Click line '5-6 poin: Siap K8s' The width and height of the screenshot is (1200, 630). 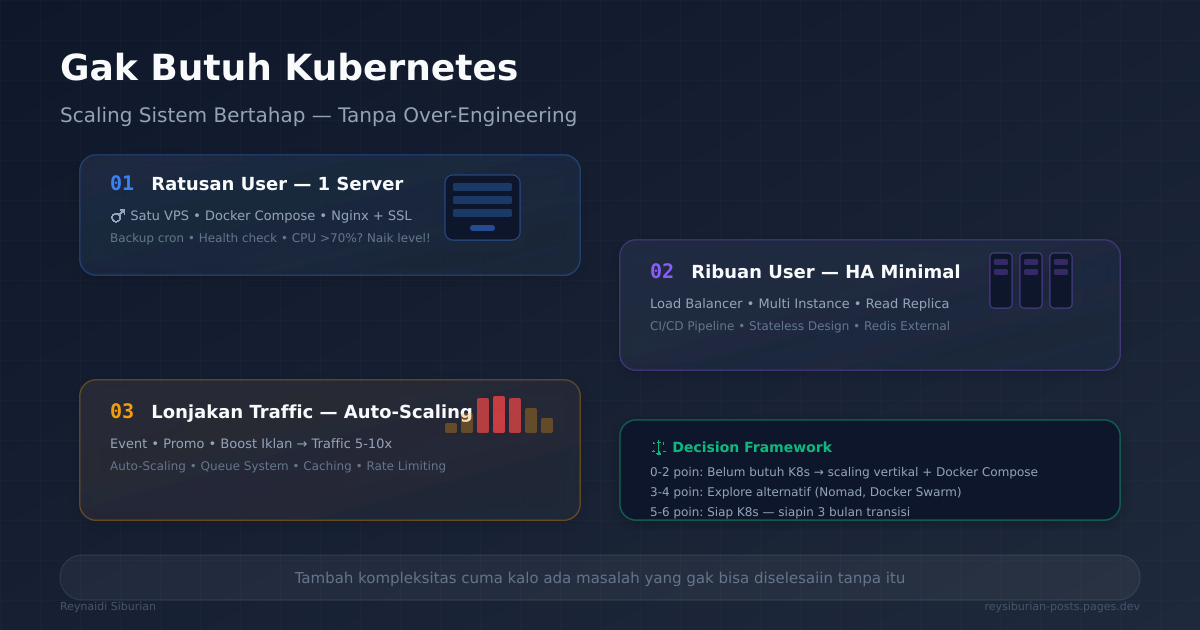click(x=780, y=512)
